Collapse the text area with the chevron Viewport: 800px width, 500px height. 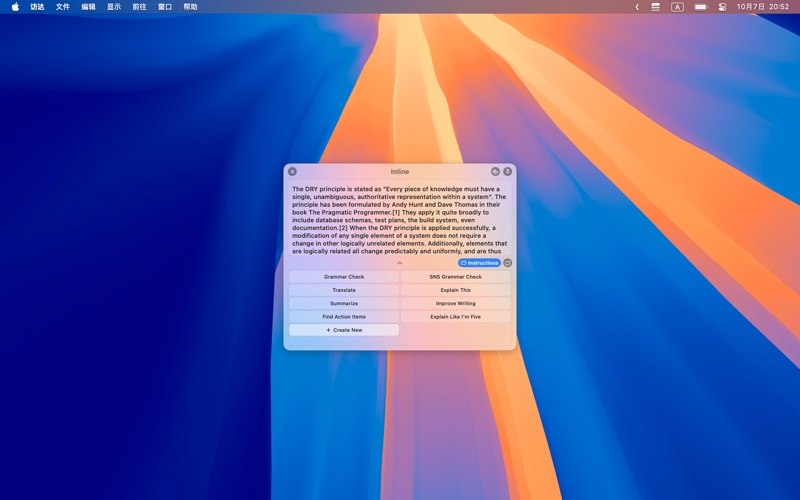click(400, 263)
